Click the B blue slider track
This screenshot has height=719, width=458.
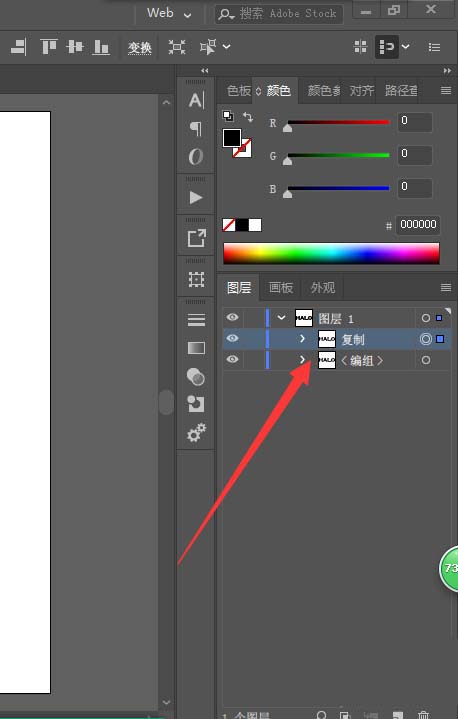click(x=338, y=188)
